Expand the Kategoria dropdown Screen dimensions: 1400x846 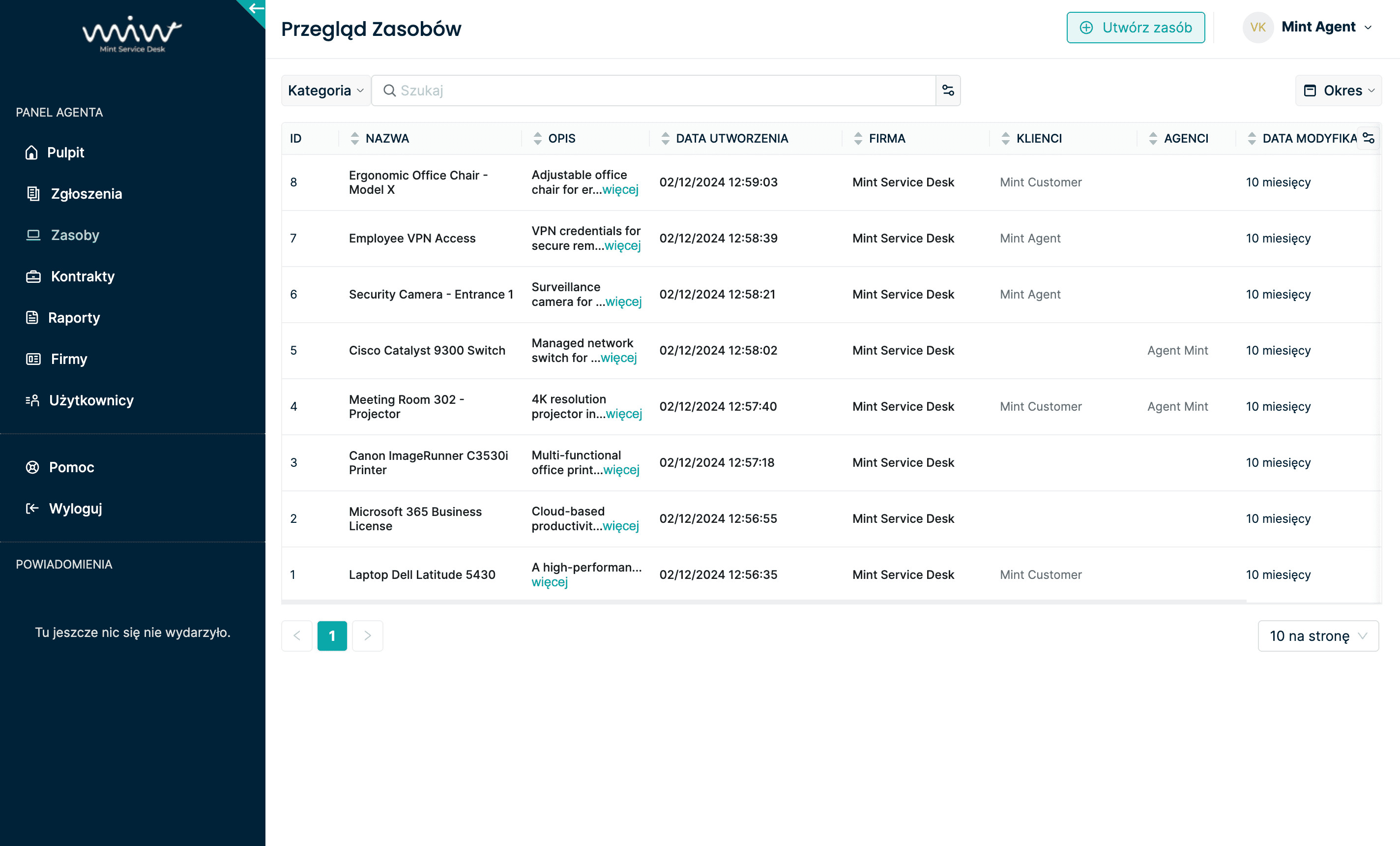pos(325,91)
